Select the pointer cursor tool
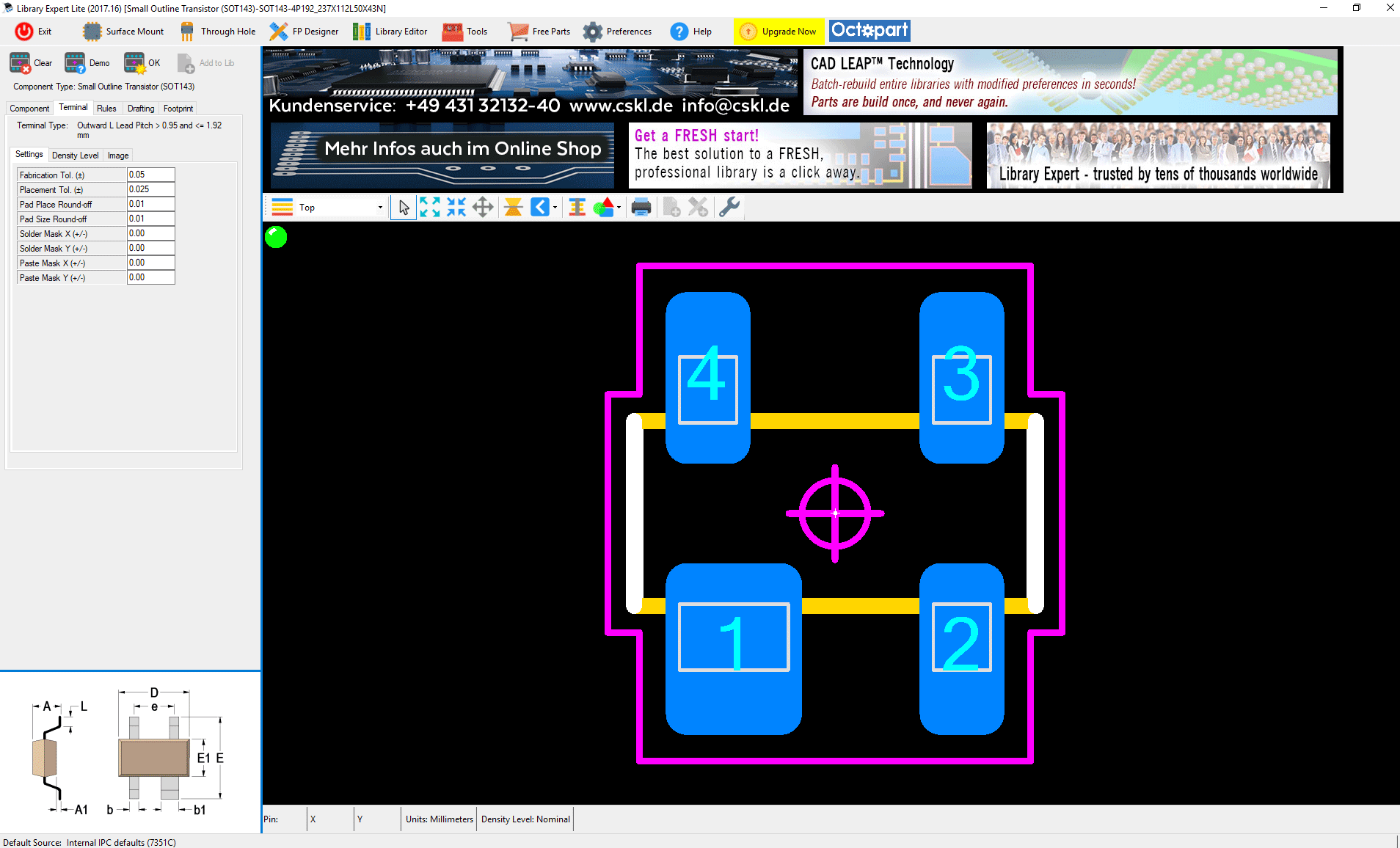This screenshot has width=1400, height=848. tap(404, 208)
